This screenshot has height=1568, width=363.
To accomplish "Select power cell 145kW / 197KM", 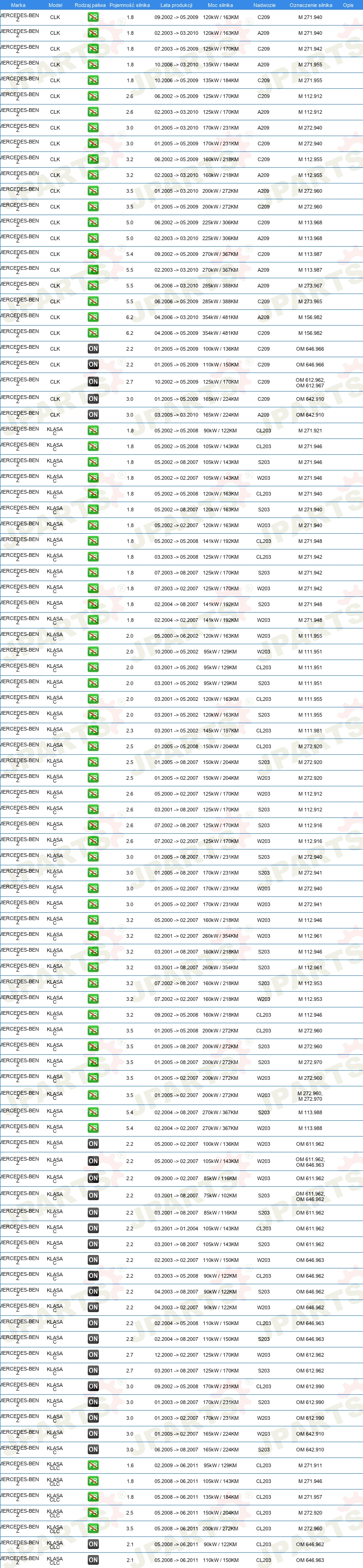I will click(x=220, y=731).
